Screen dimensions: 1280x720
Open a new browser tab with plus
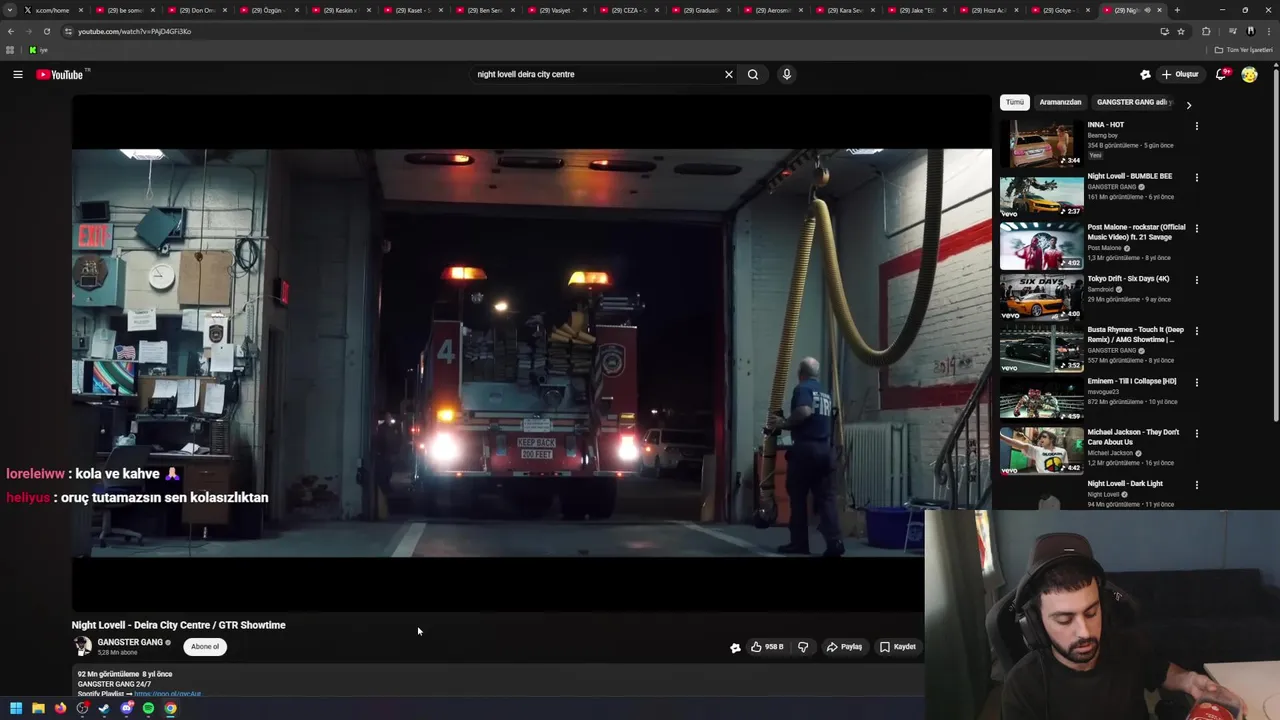(x=1177, y=10)
